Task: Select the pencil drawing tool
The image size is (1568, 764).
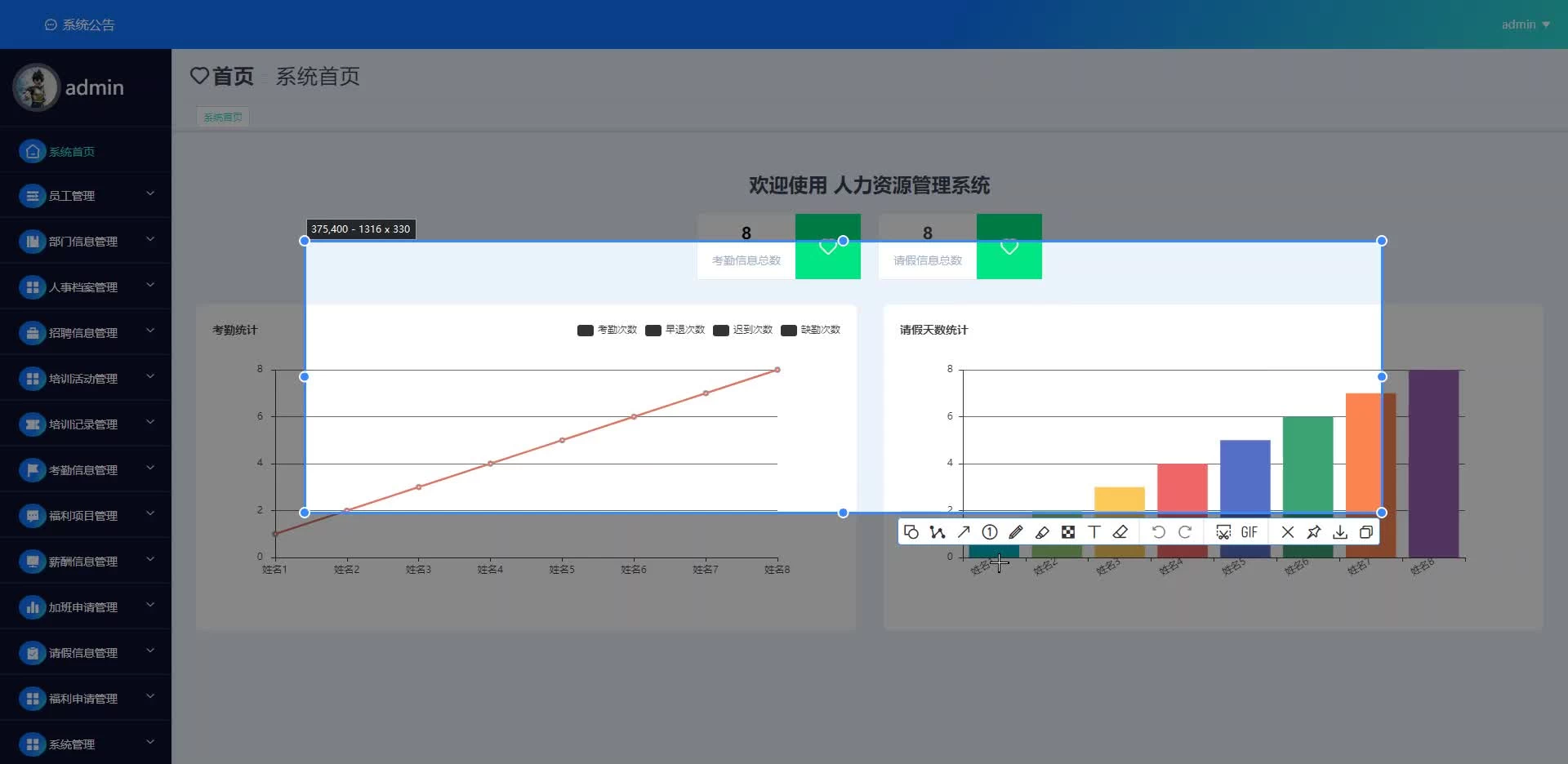Action: (1016, 532)
